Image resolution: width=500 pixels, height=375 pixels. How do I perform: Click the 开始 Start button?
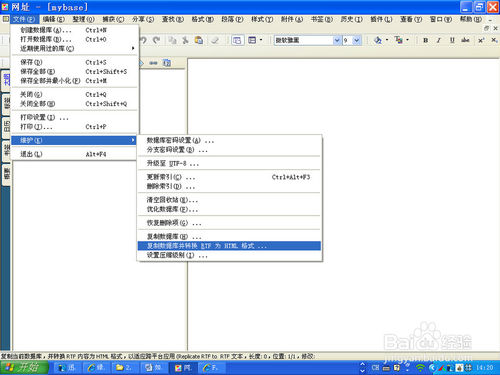click(x=24, y=368)
